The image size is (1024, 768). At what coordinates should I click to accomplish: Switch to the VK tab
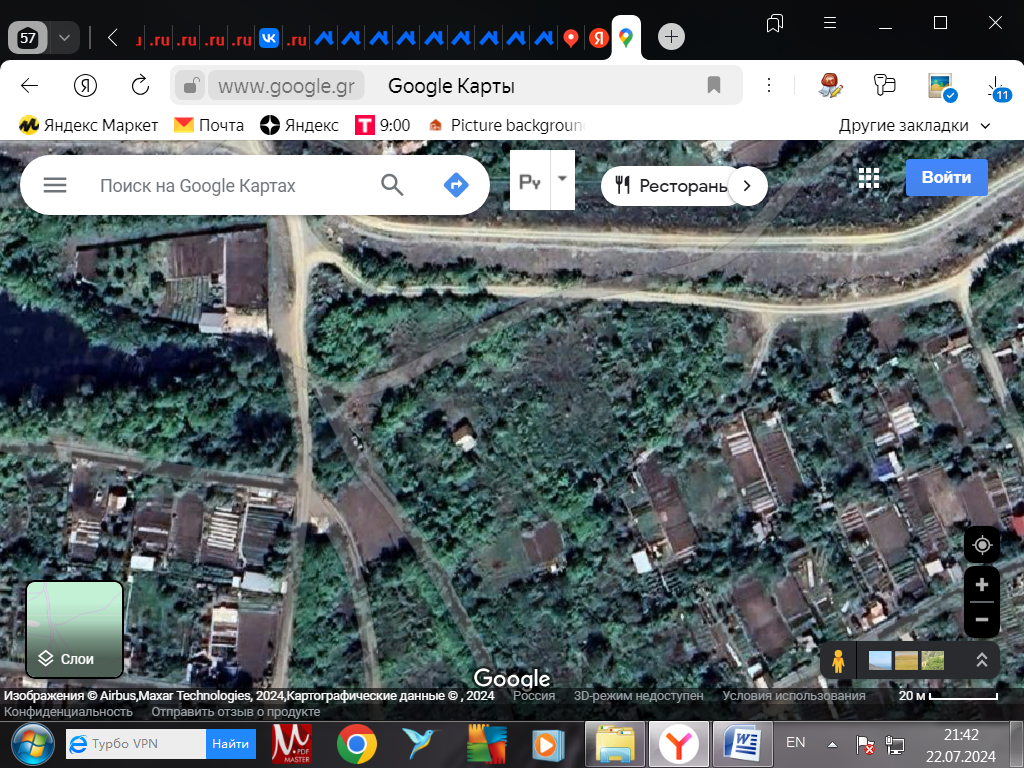point(269,38)
